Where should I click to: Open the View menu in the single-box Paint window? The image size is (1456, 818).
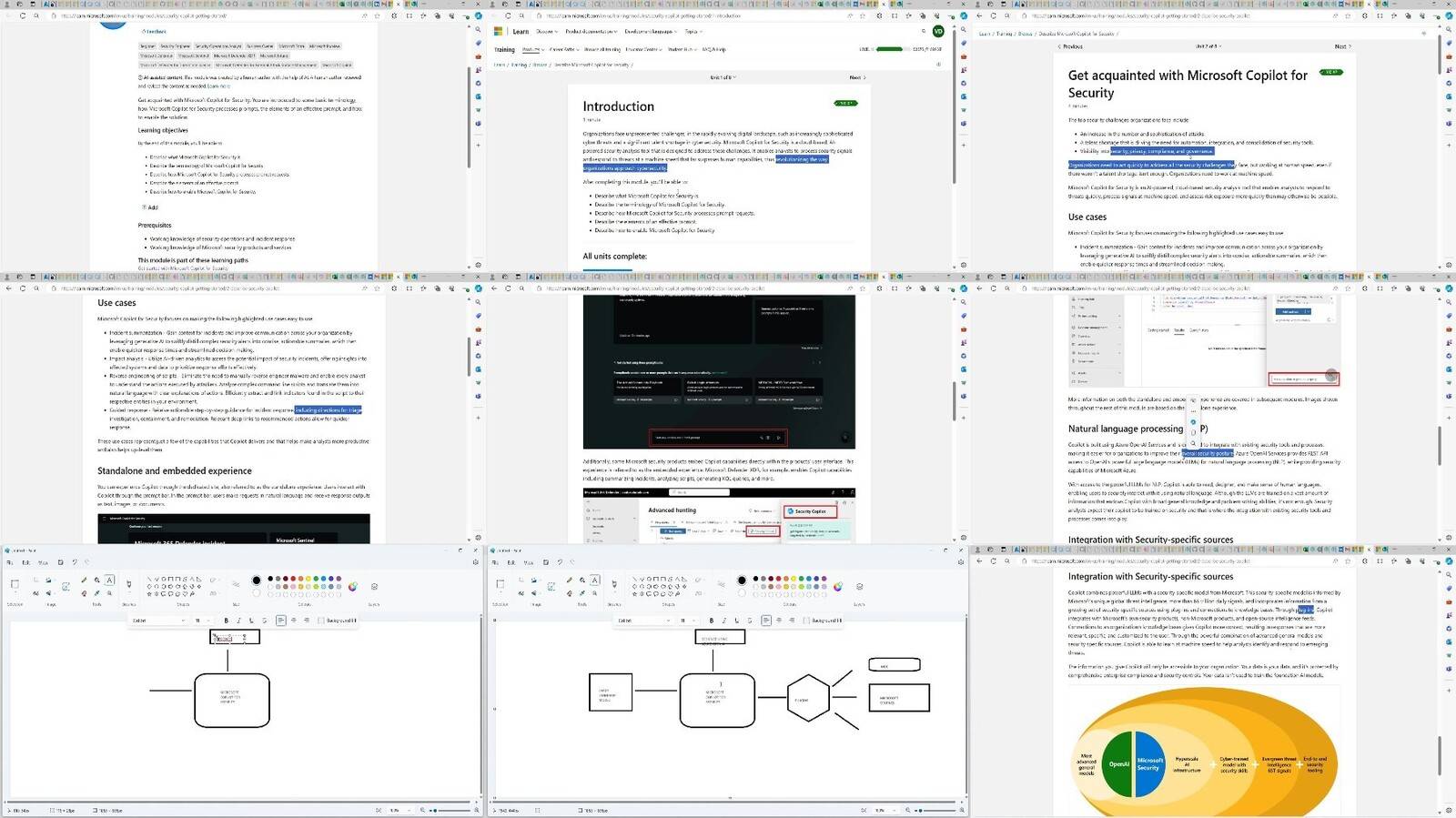pyautogui.click(x=42, y=562)
